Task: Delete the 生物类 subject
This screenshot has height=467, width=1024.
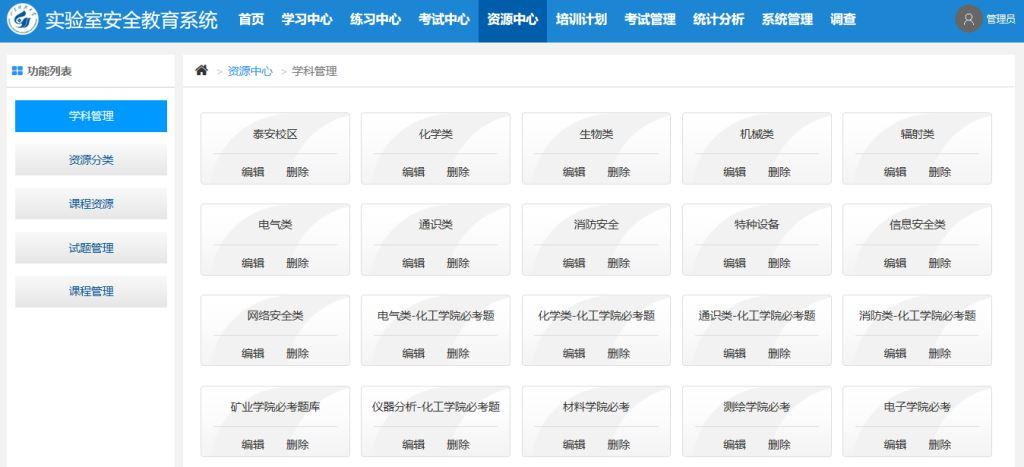Action: point(618,172)
